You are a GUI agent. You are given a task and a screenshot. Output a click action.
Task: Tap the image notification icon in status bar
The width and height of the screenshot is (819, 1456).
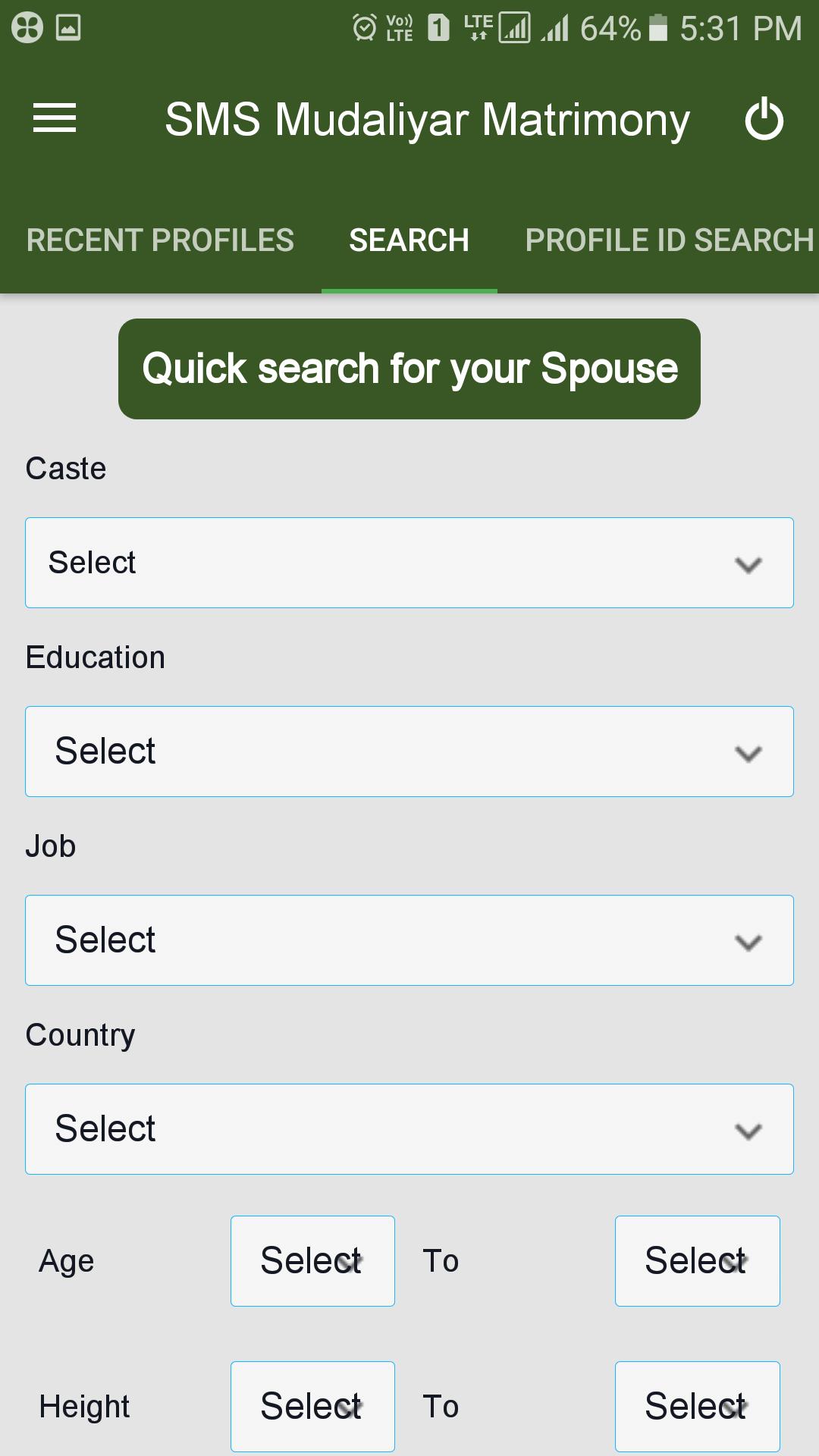(68, 28)
